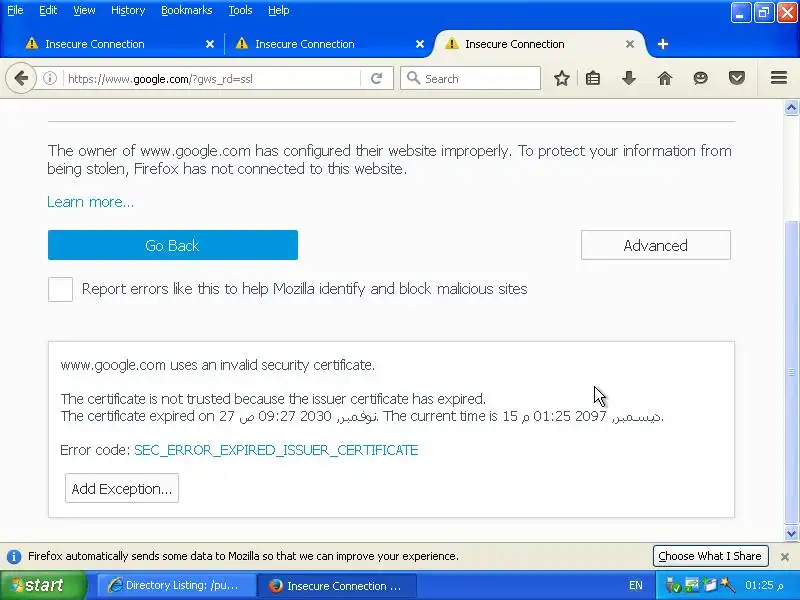
Task: Click the first system tray icon
Action: pyautogui.click(x=673, y=586)
